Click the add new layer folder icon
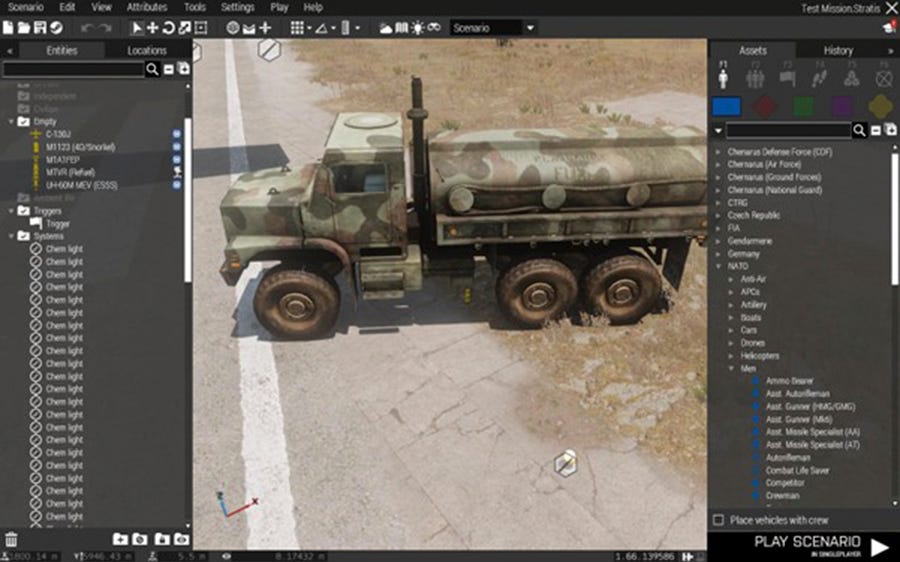 pos(120,539)
